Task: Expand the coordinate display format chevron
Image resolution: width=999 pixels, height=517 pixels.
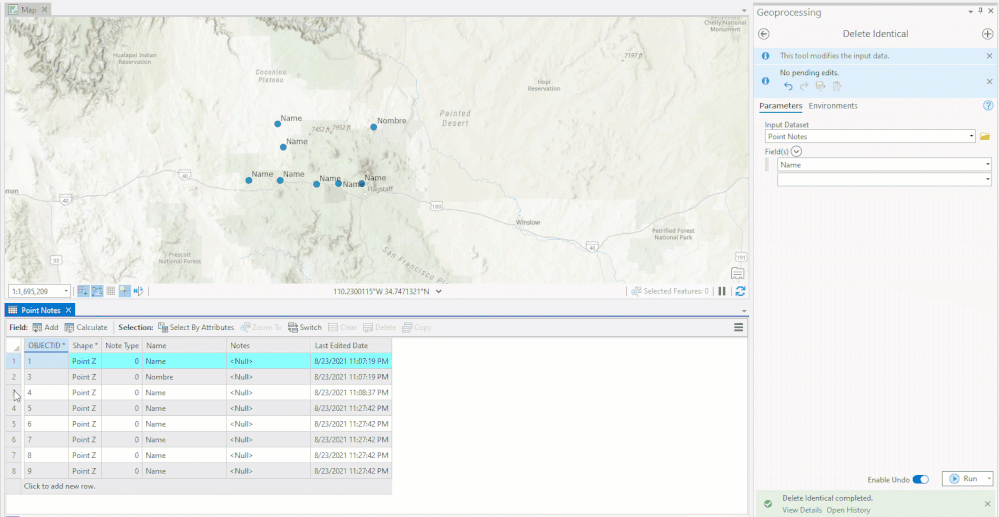Action: point(438,291)
